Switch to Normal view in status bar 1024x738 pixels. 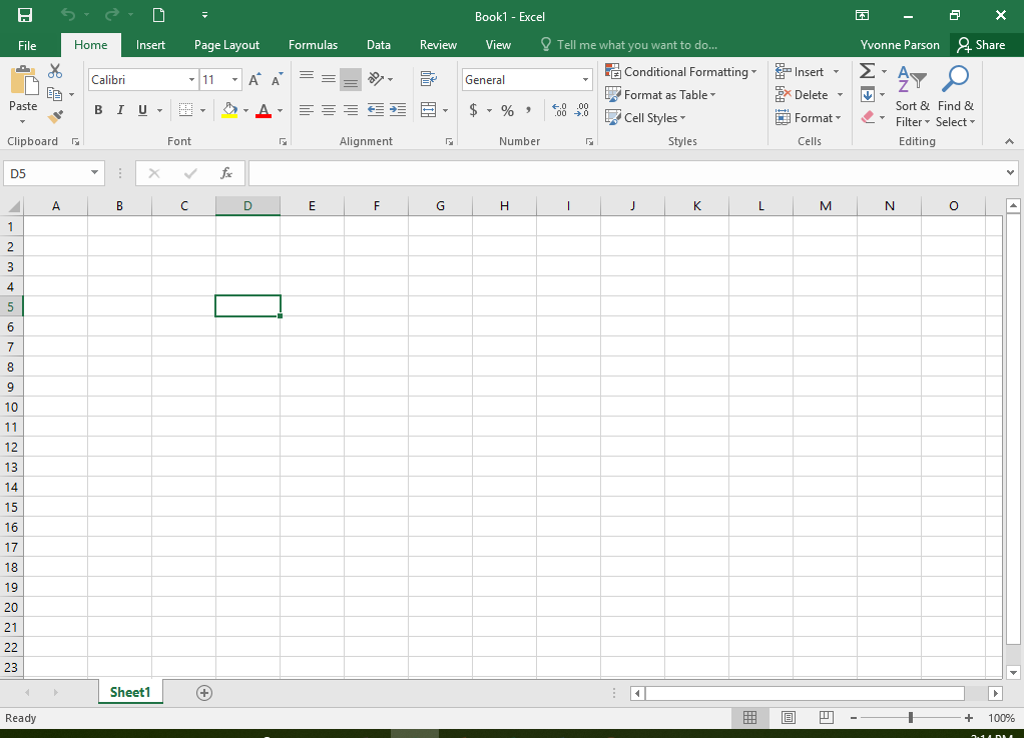coord(750,718)
